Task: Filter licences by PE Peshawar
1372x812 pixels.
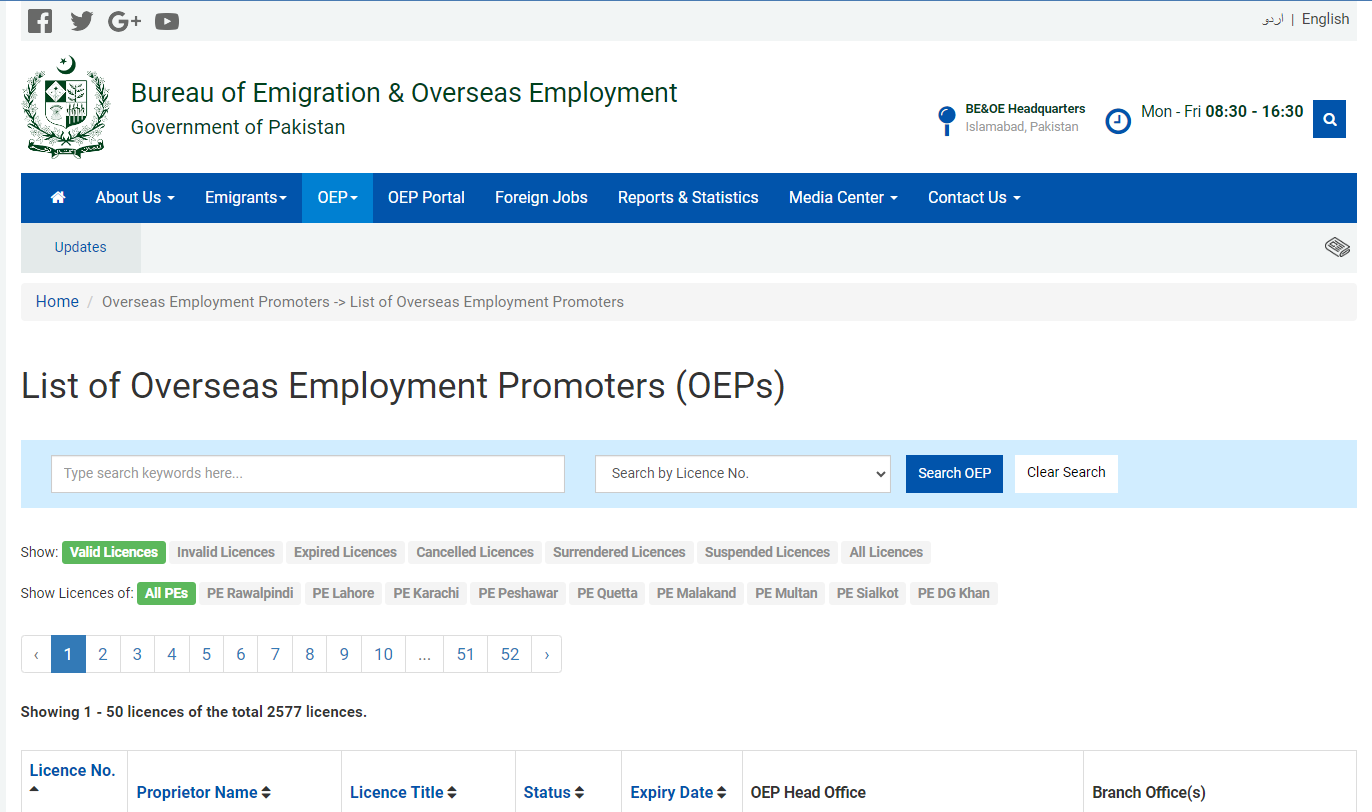Action: (x=518, y=593)
